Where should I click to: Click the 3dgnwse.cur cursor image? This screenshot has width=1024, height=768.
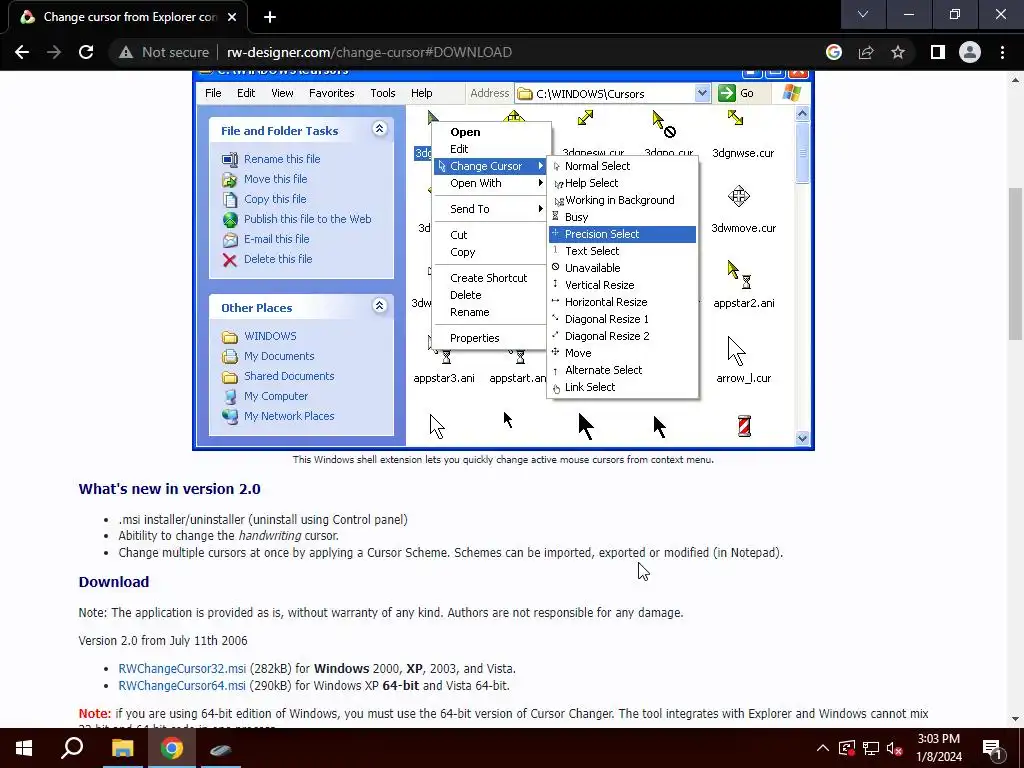point(735,118)
